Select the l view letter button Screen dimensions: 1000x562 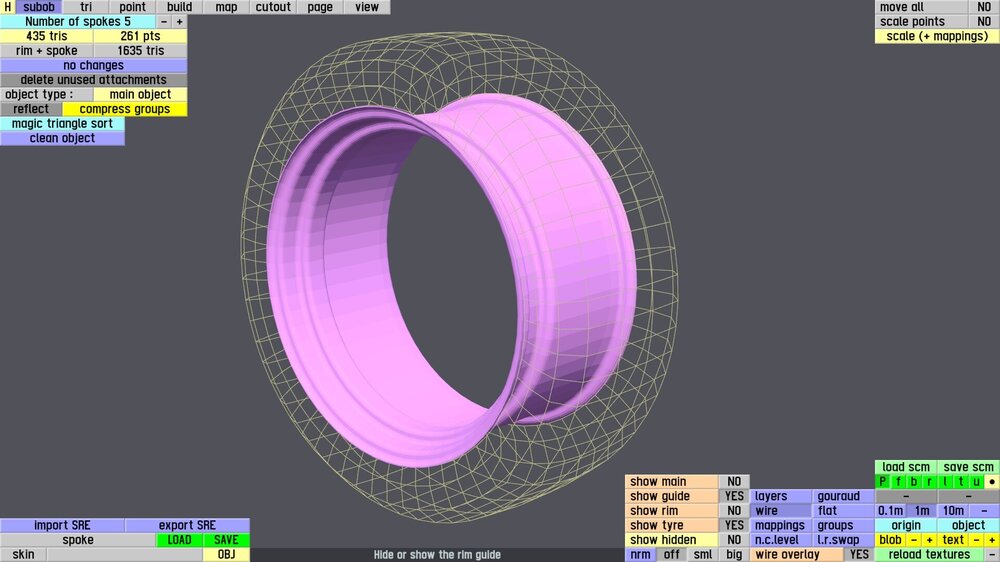(945, 482)
